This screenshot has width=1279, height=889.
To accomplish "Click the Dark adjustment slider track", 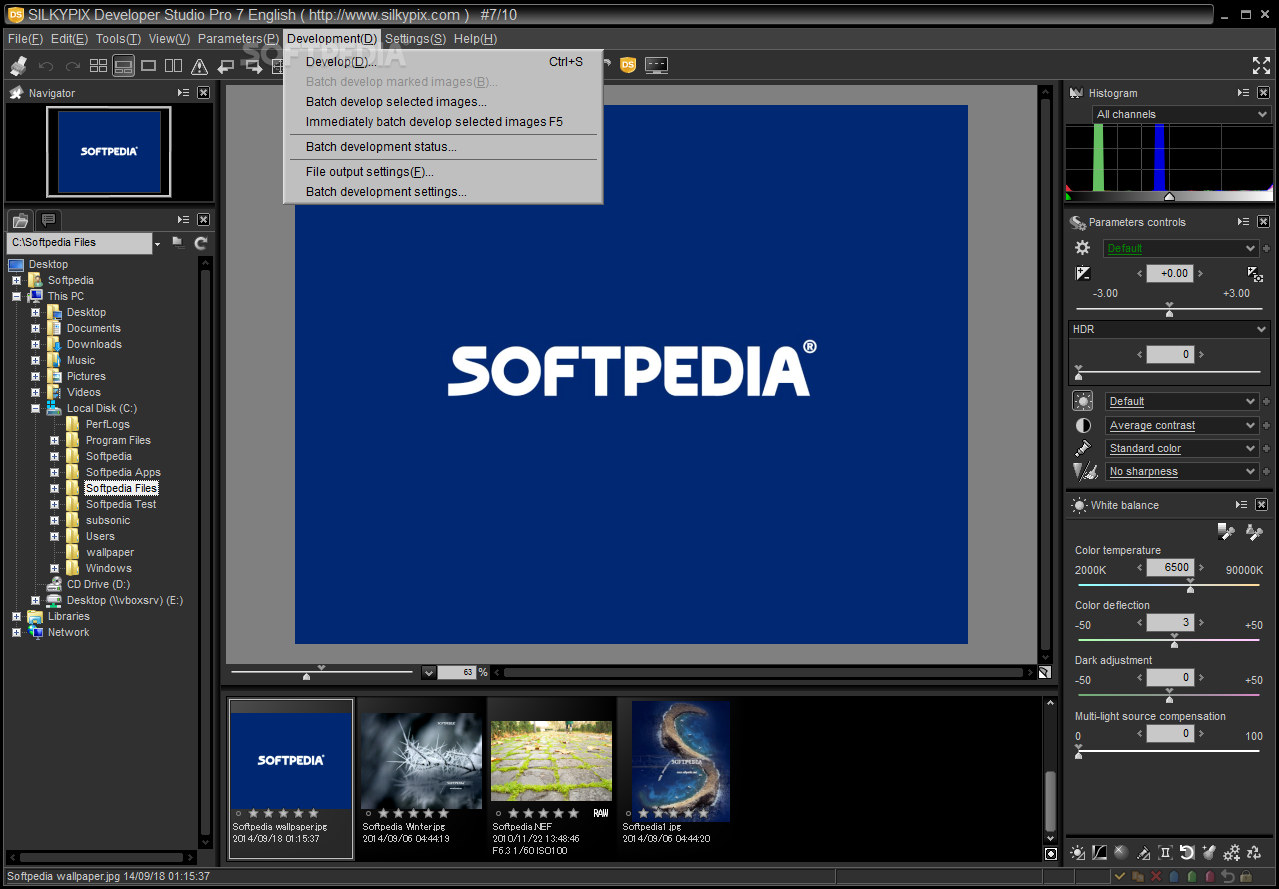I will (x=1168, y=696).
